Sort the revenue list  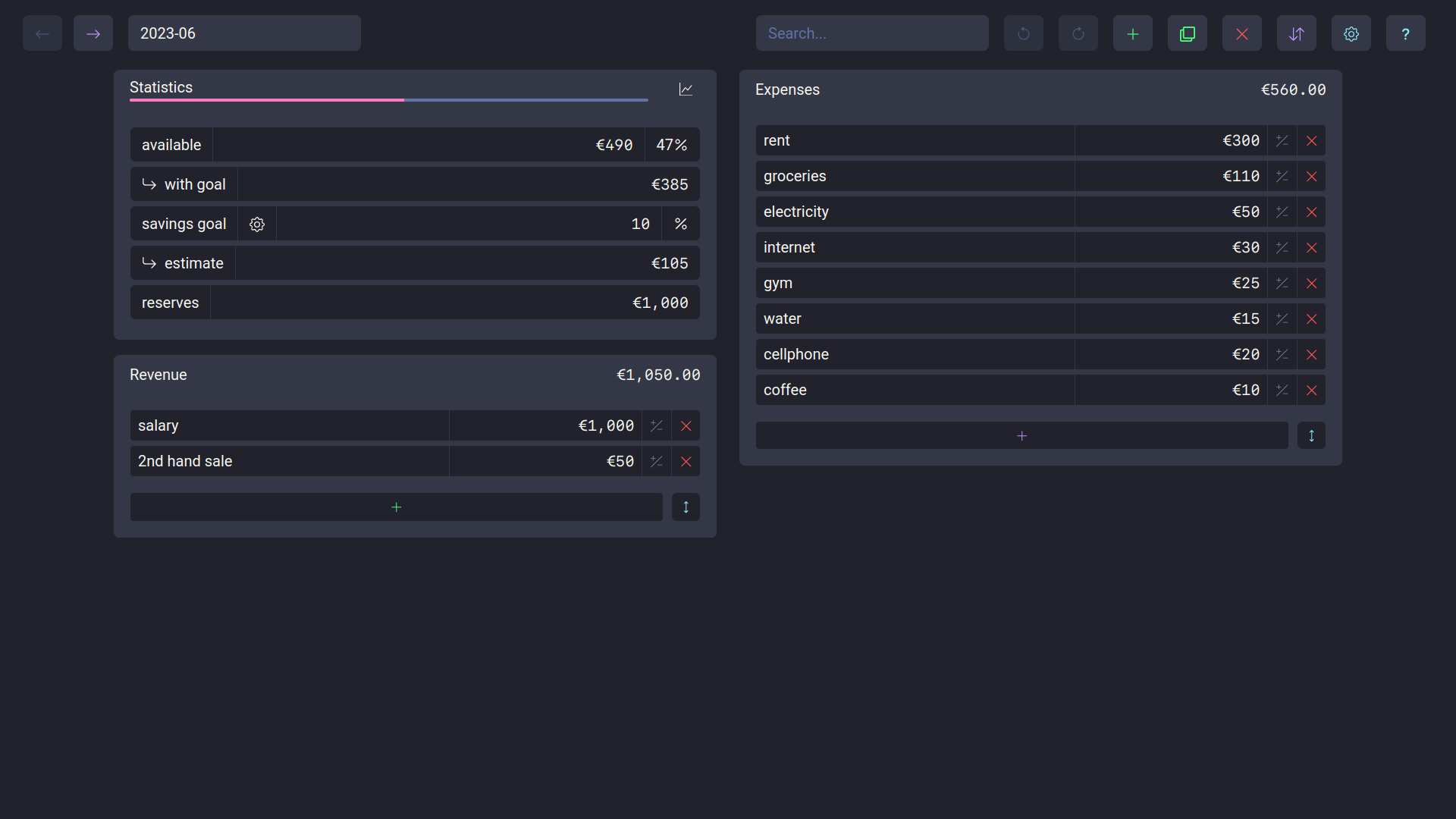tap(686, 507)
